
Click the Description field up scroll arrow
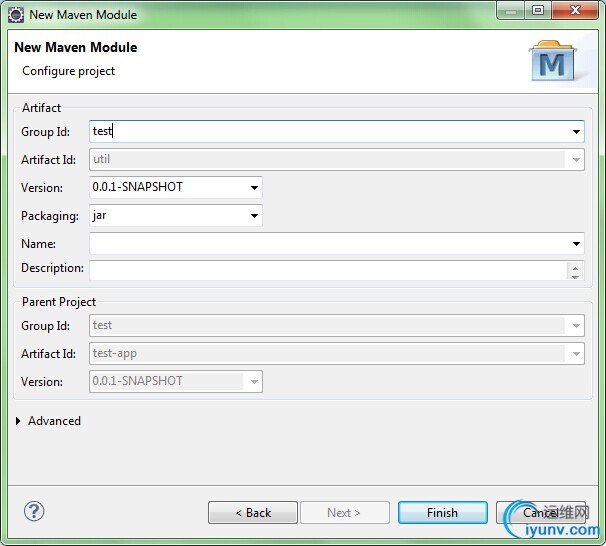[575, 267]
